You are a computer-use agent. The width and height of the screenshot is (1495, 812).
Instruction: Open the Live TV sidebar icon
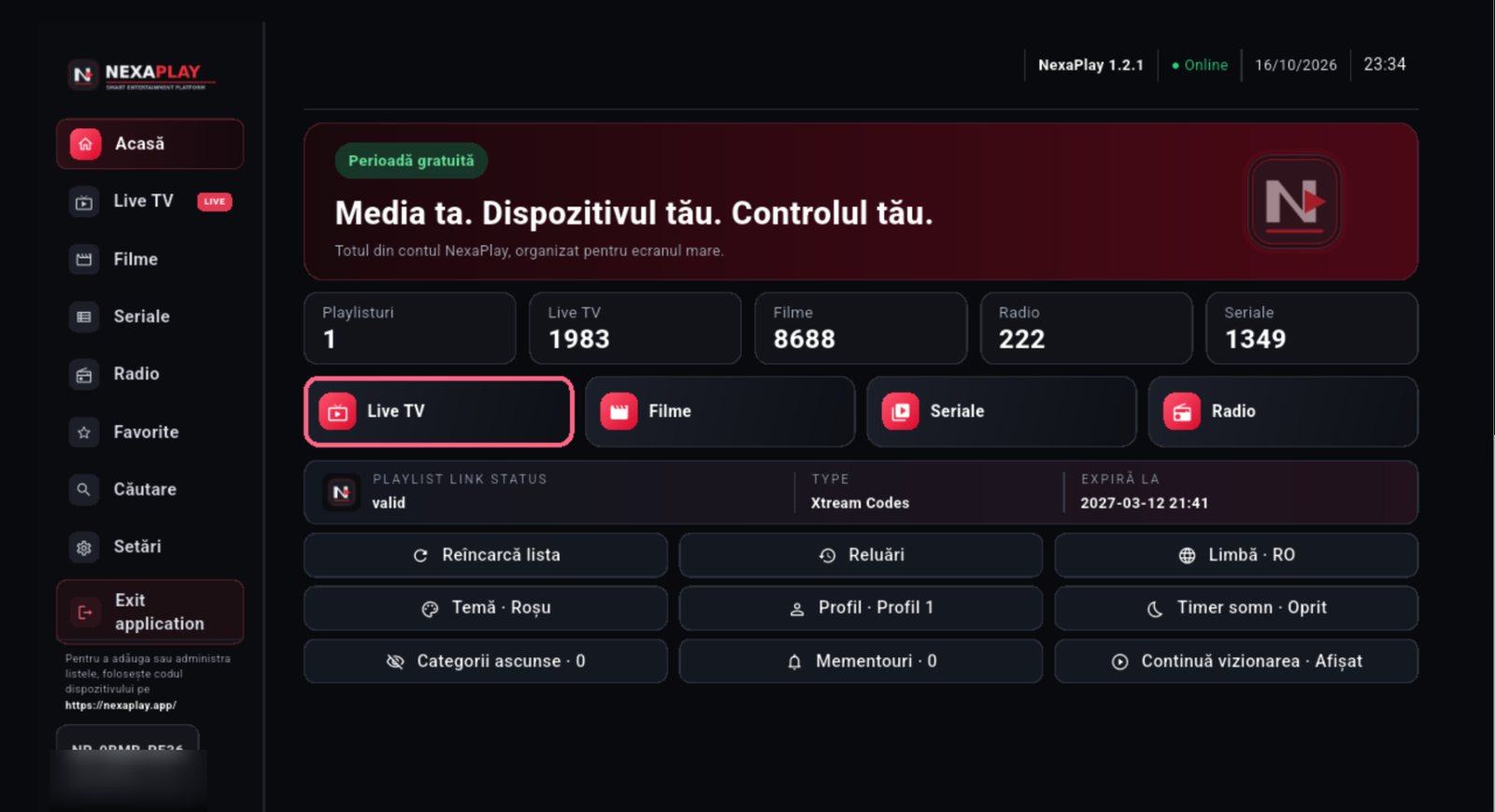tap(84, 202)
